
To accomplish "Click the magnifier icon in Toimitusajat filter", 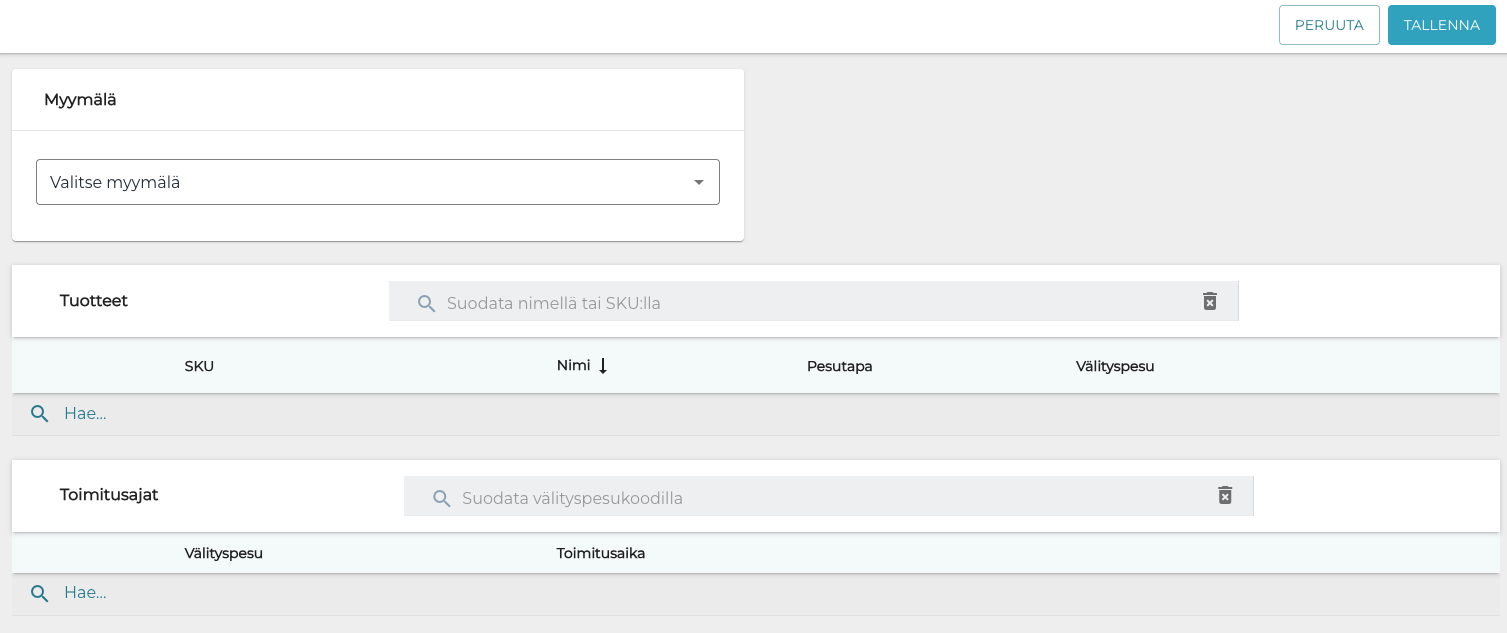I will tap(441, 498).
